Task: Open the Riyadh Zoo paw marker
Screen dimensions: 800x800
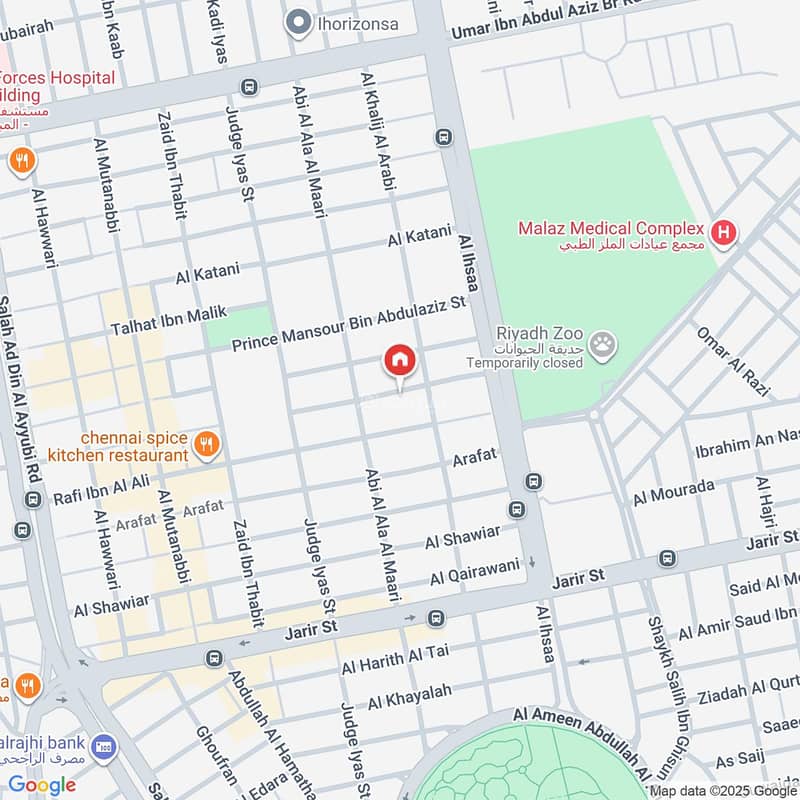Action: [x=603, y=346]
